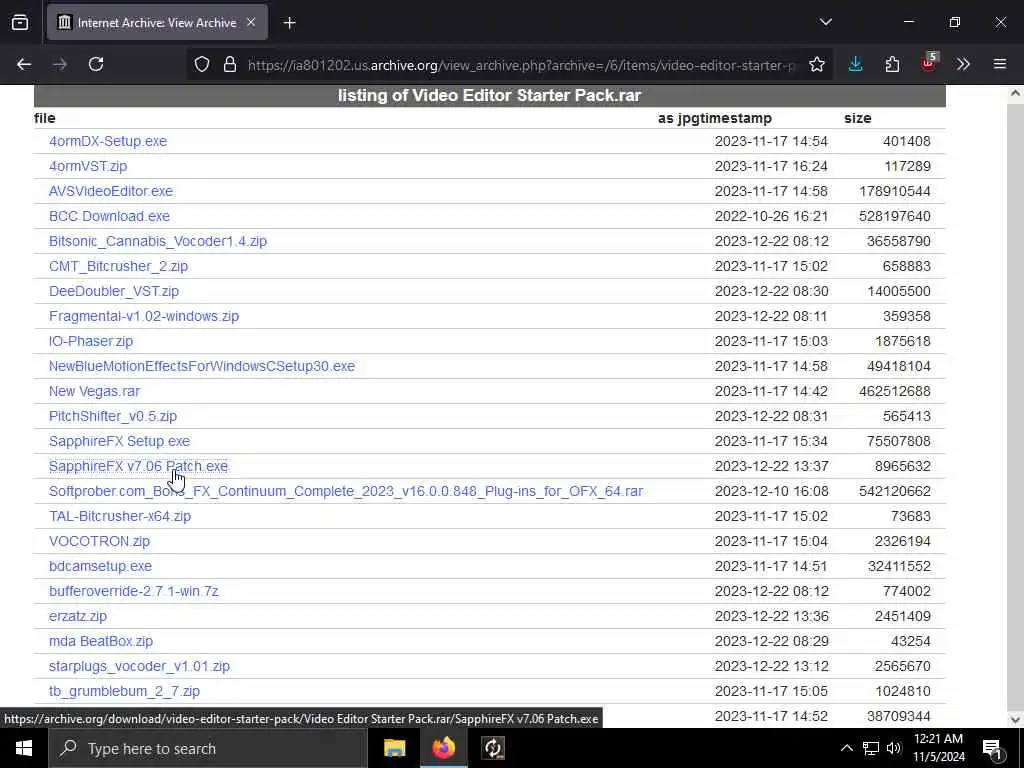Open the list all tabs dropdown
Viewport: 1024px width, 768px height.
pos(825,22)
